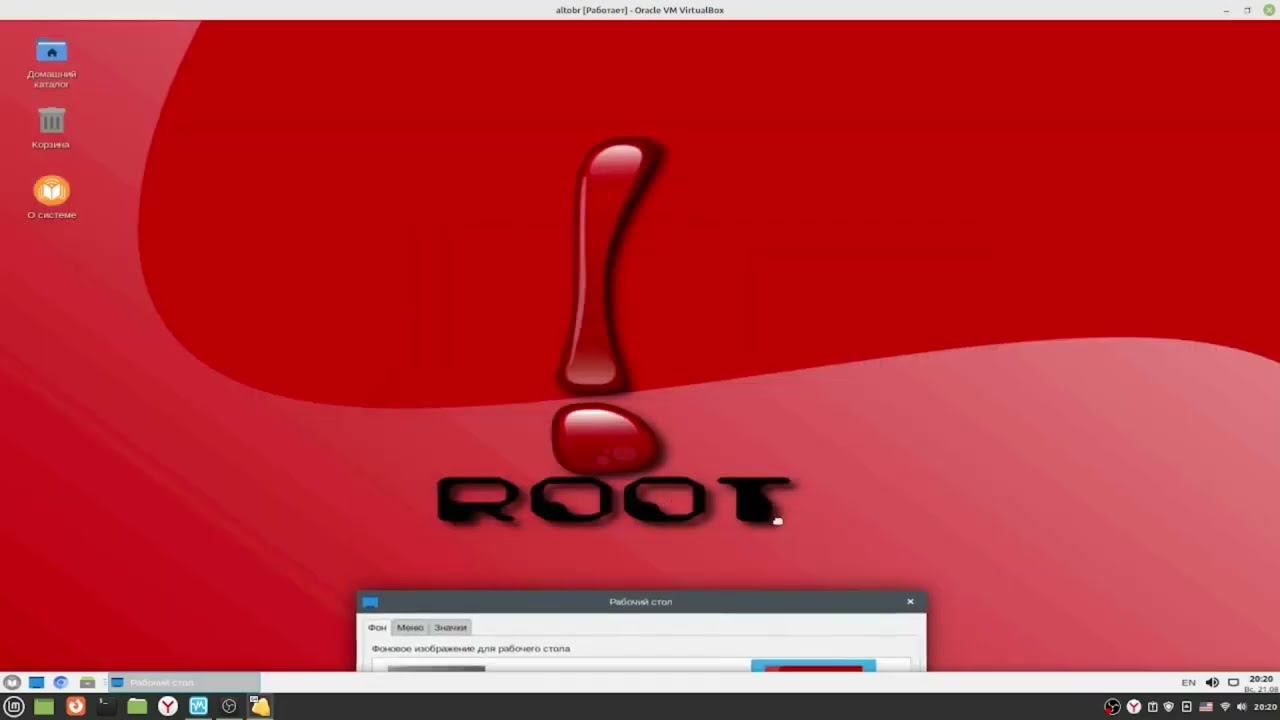Open the guest panel clock and date
Screen dimensions: 1280x720
1261,684
